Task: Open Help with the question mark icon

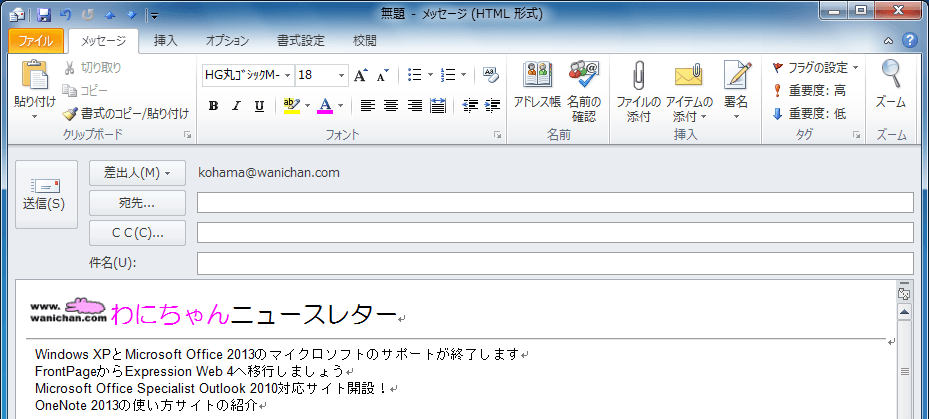Action: click(x=909, y=40)
